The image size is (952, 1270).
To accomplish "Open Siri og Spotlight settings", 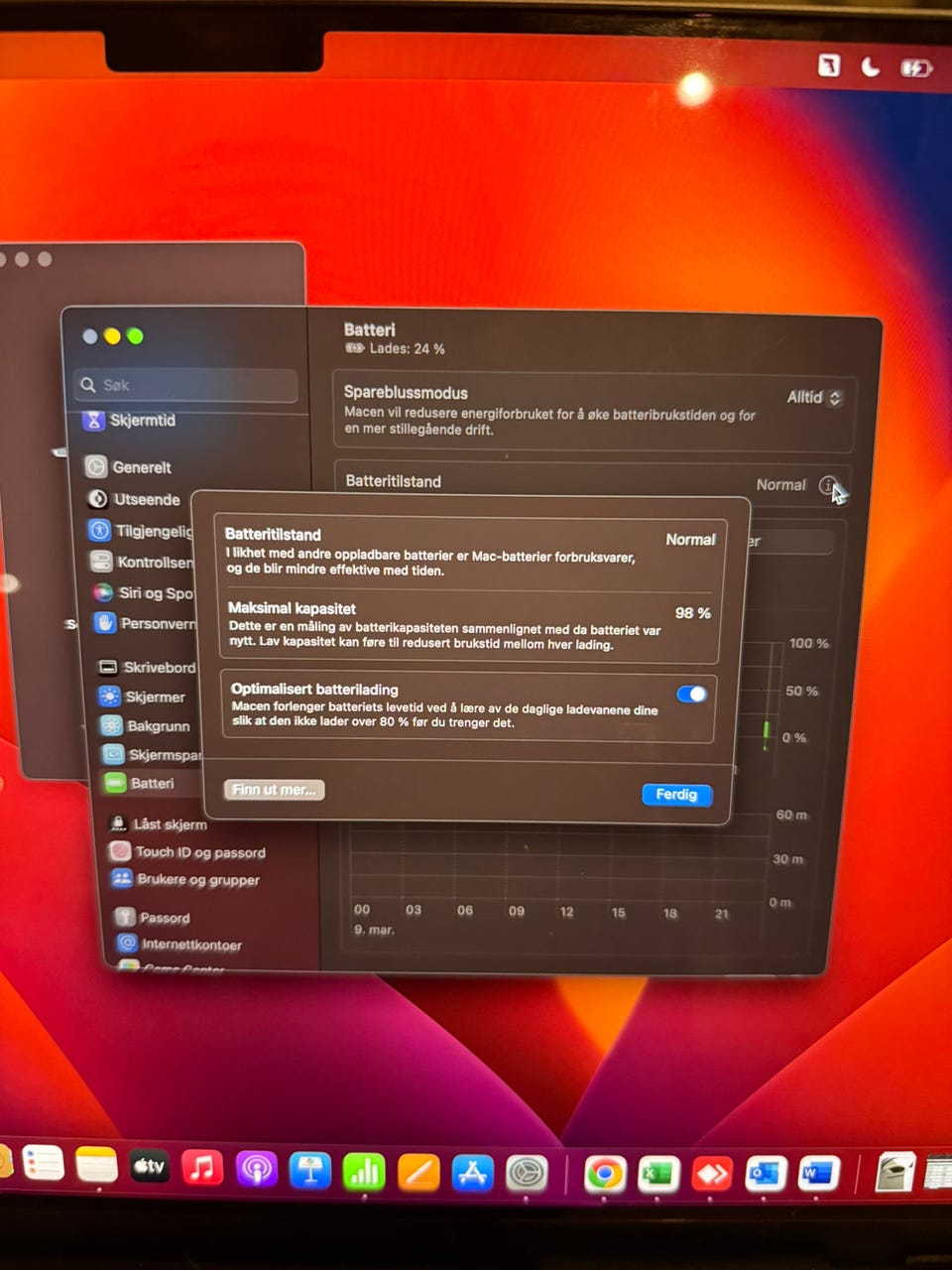I will [x=144, y=593].
